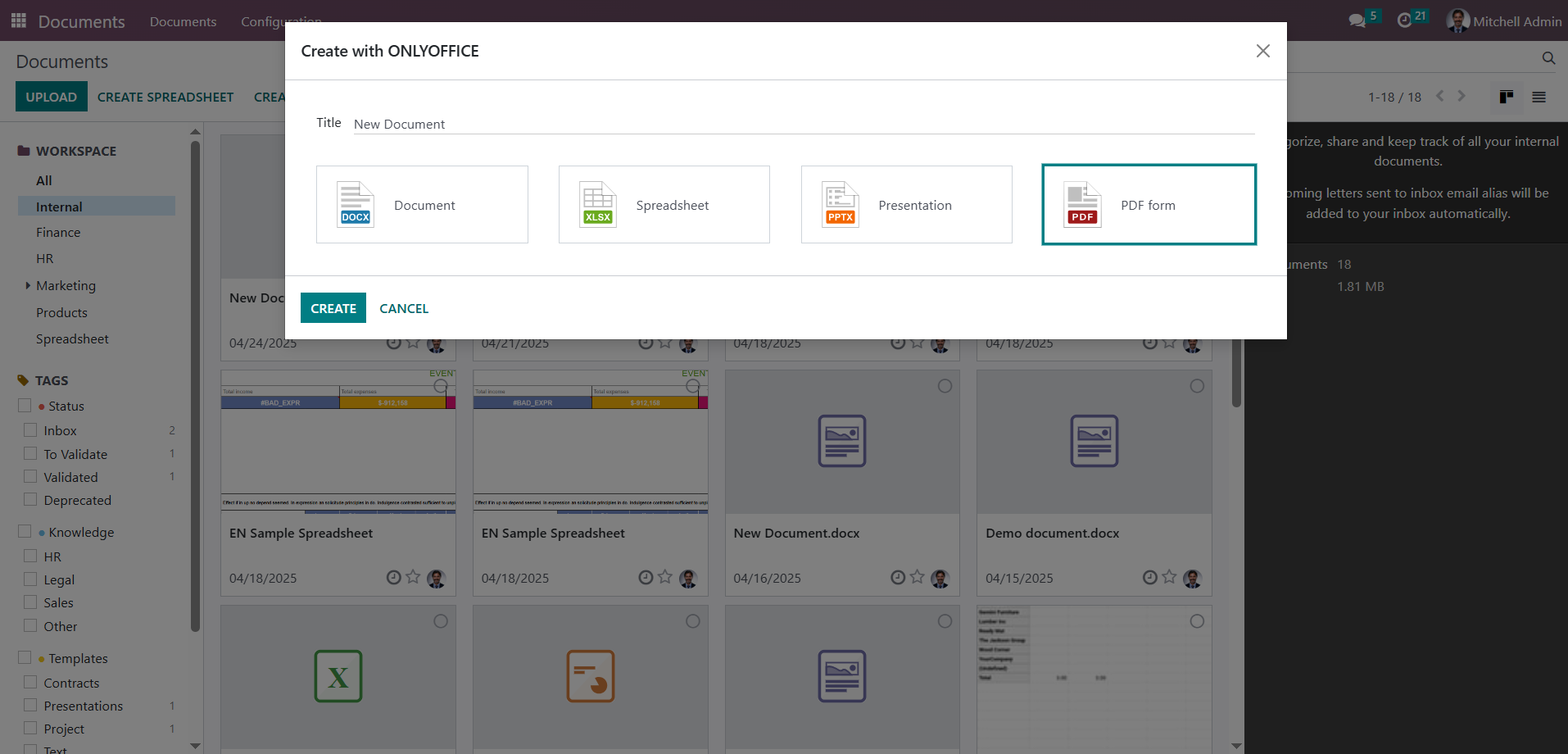This screenshot has height=754, width=1568.
Task: Open the Configuration top menu
Action: coord(281,21)
